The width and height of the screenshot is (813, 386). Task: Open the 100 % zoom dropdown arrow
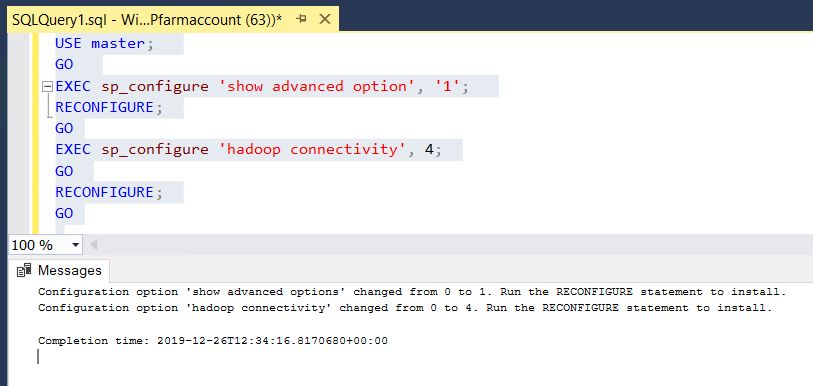click(76, 245)
